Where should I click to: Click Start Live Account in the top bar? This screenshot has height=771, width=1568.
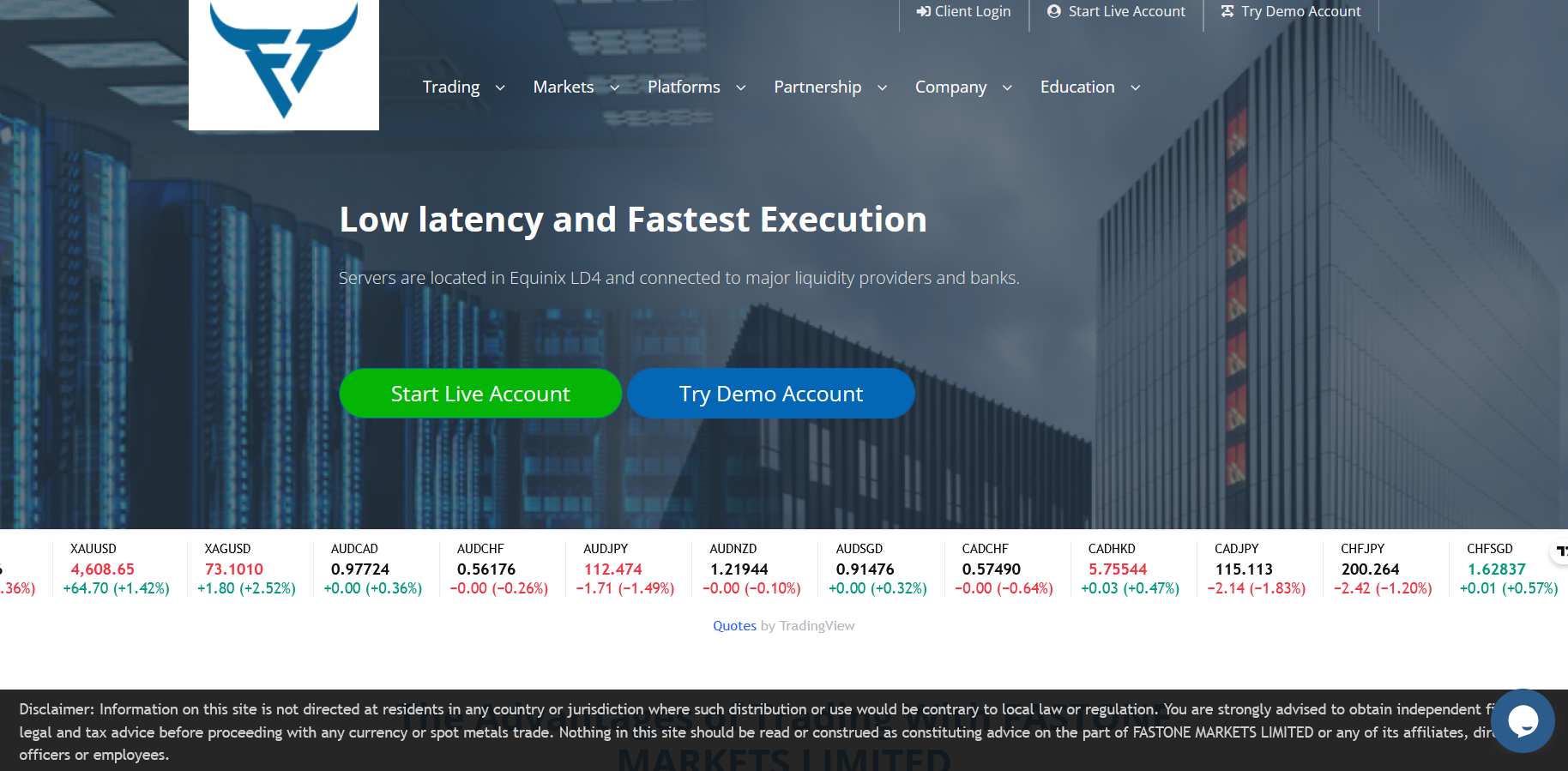point(1116,11)
